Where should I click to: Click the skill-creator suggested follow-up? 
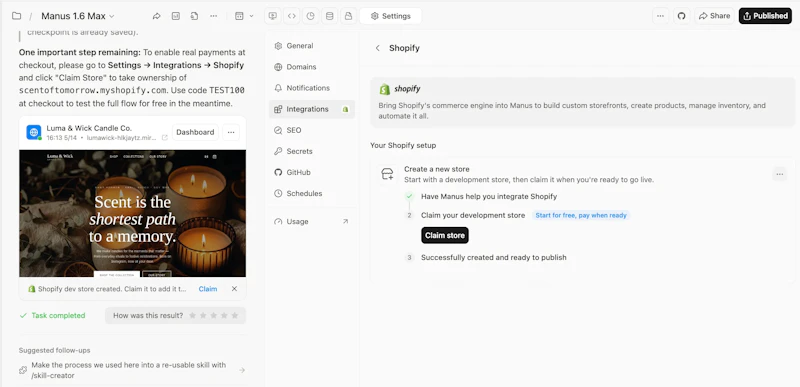point(132,370)
